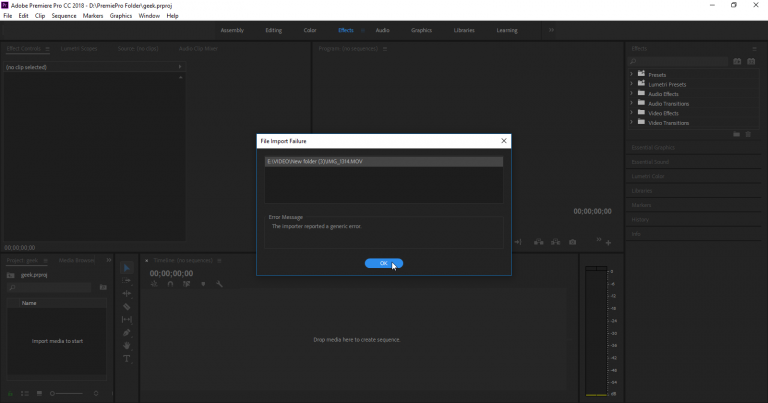768x403 pixels.
Task: Open the Sequence menu
Action: [x=64, y=16]
